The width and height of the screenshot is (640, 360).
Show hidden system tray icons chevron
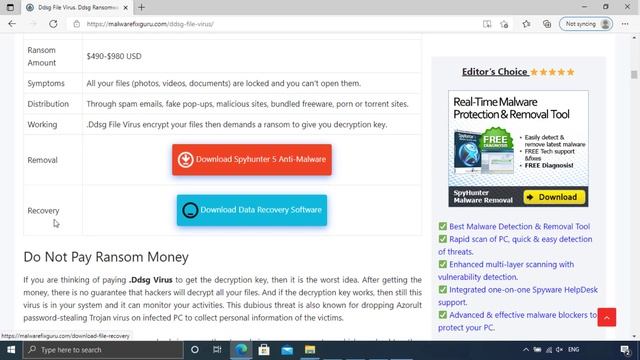(x=526, y=350)
